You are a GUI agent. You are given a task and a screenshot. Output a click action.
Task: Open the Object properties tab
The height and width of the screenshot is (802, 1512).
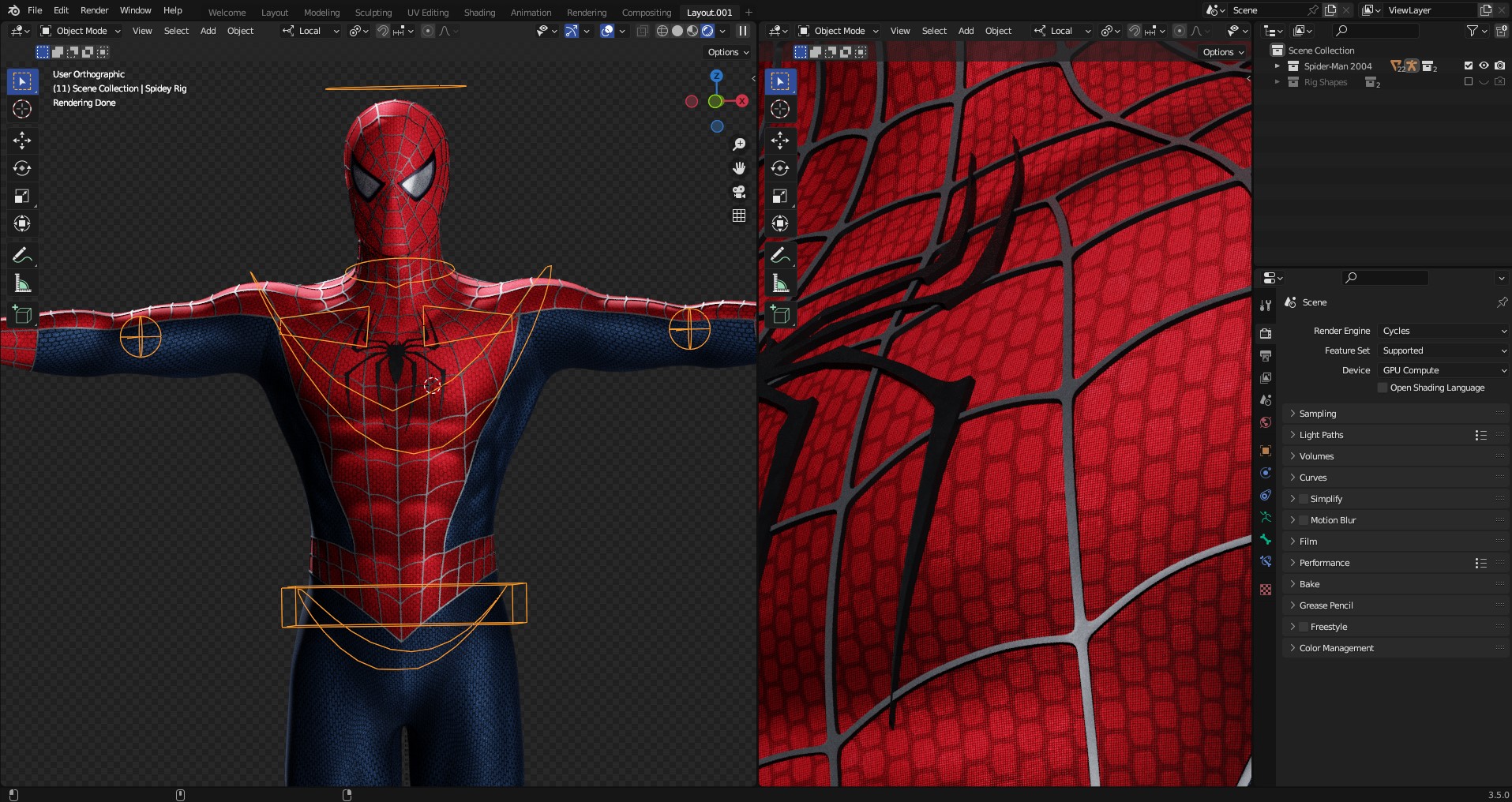pos(1266,451)
